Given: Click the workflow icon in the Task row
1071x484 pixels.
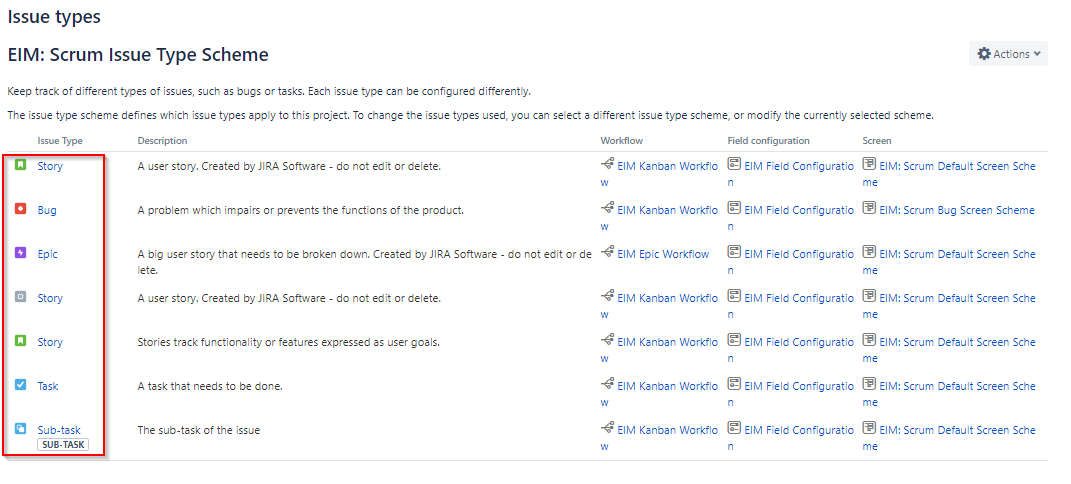Looking at the screenshot, I should click(x=607, y=385).
